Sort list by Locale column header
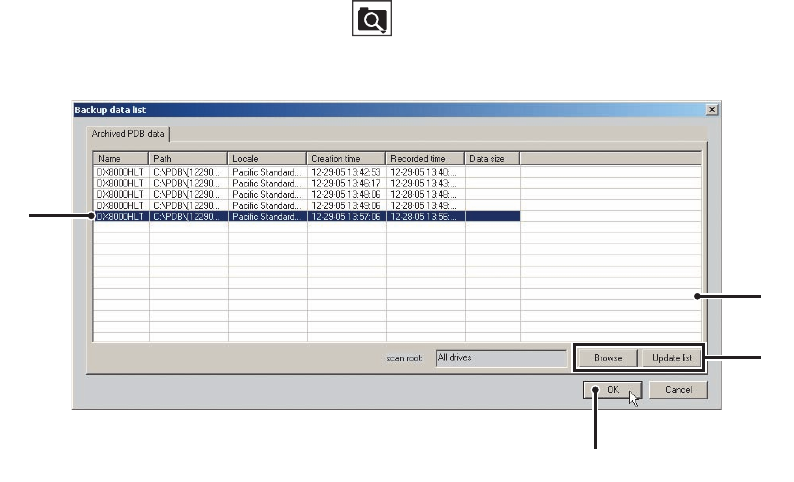 pos(267,158)
